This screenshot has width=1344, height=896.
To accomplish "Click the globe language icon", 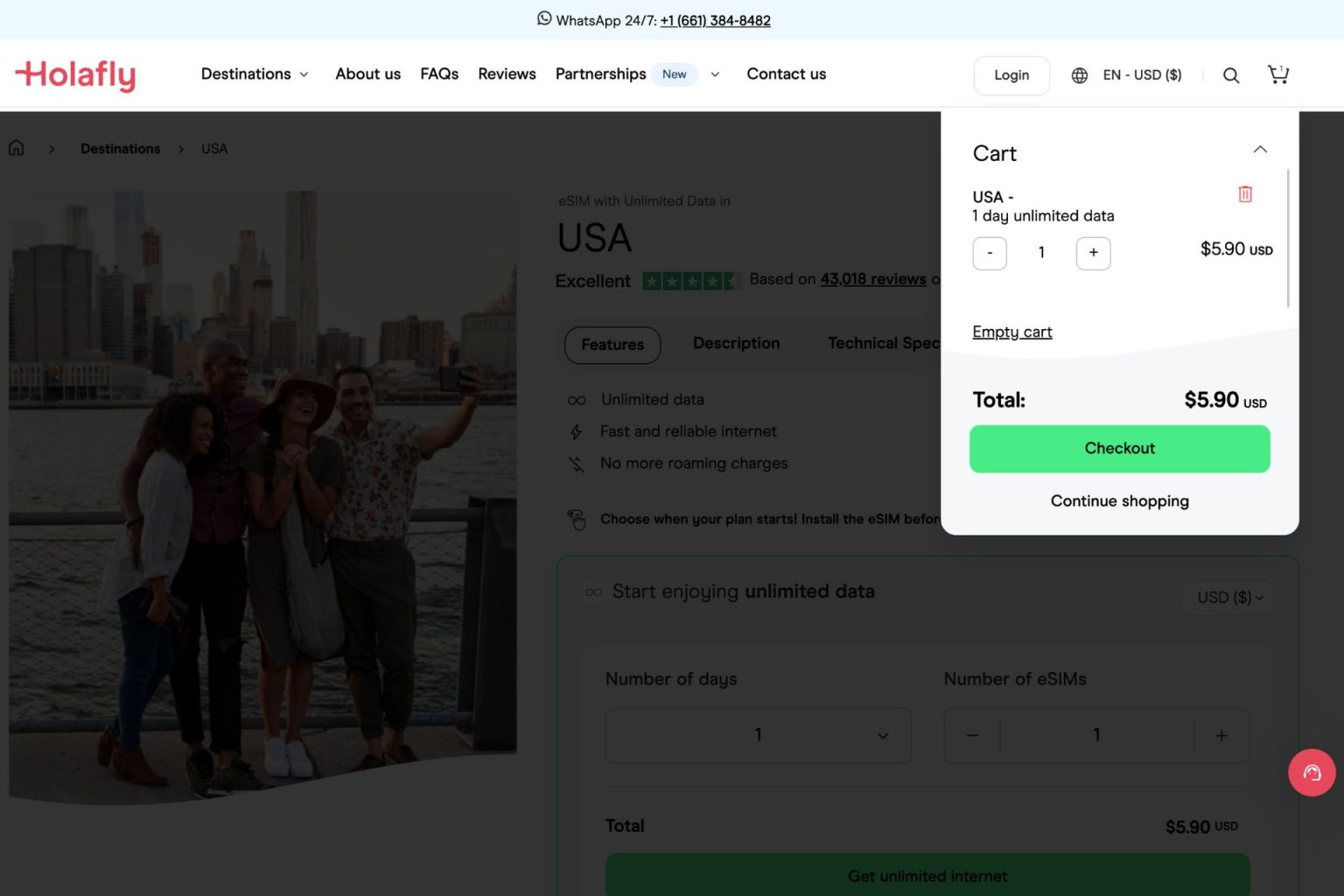I will coord(1080,75).
